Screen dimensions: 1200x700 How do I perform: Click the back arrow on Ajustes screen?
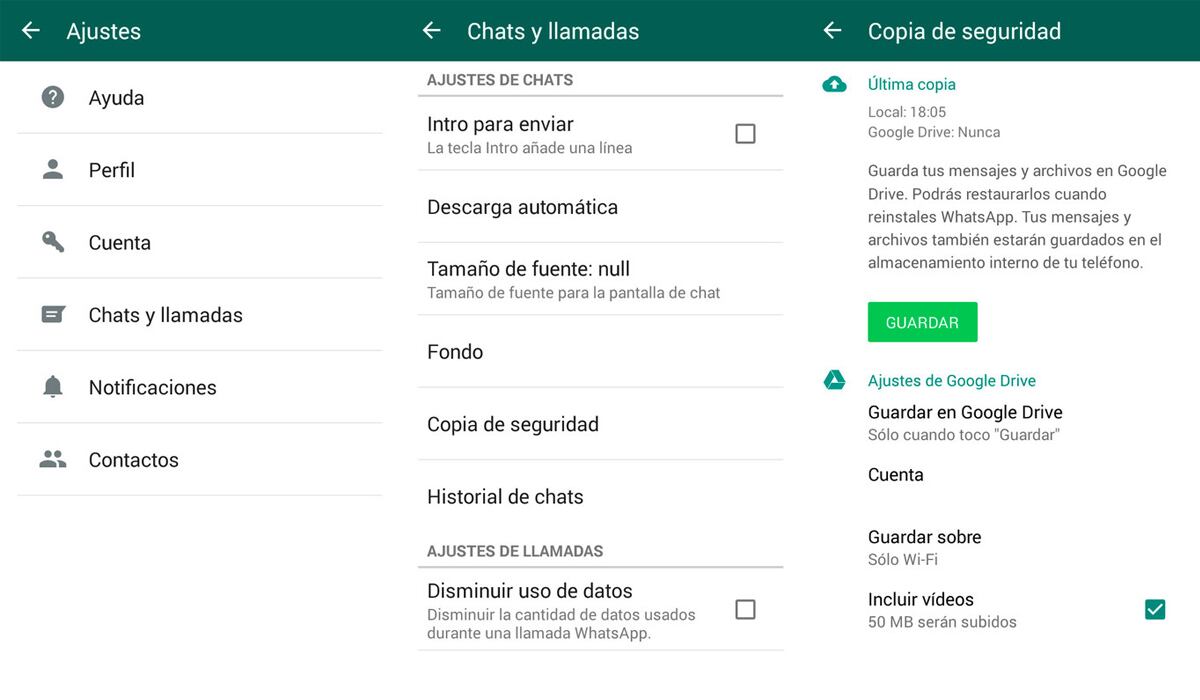click(30, 31)
